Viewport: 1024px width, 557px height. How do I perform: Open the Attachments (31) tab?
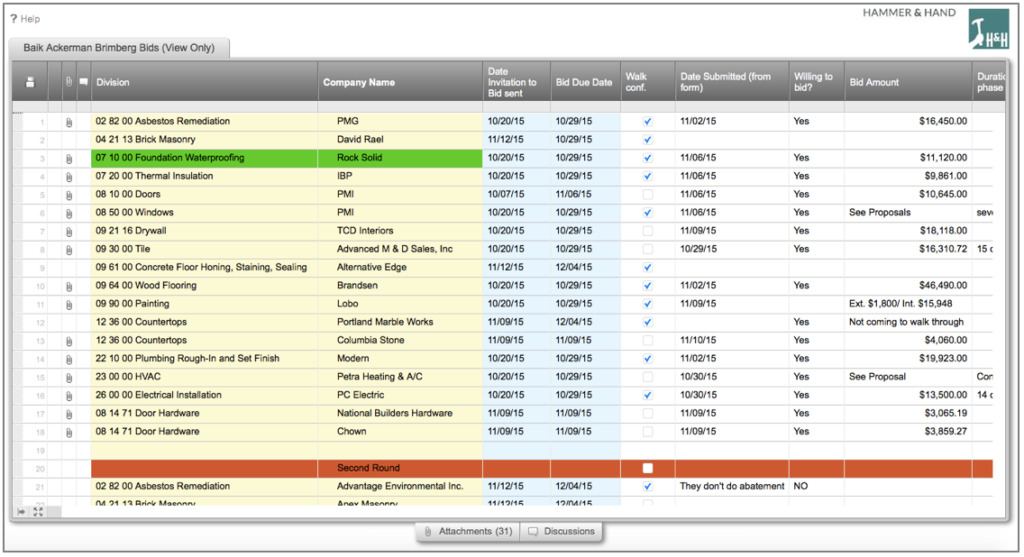468,532
